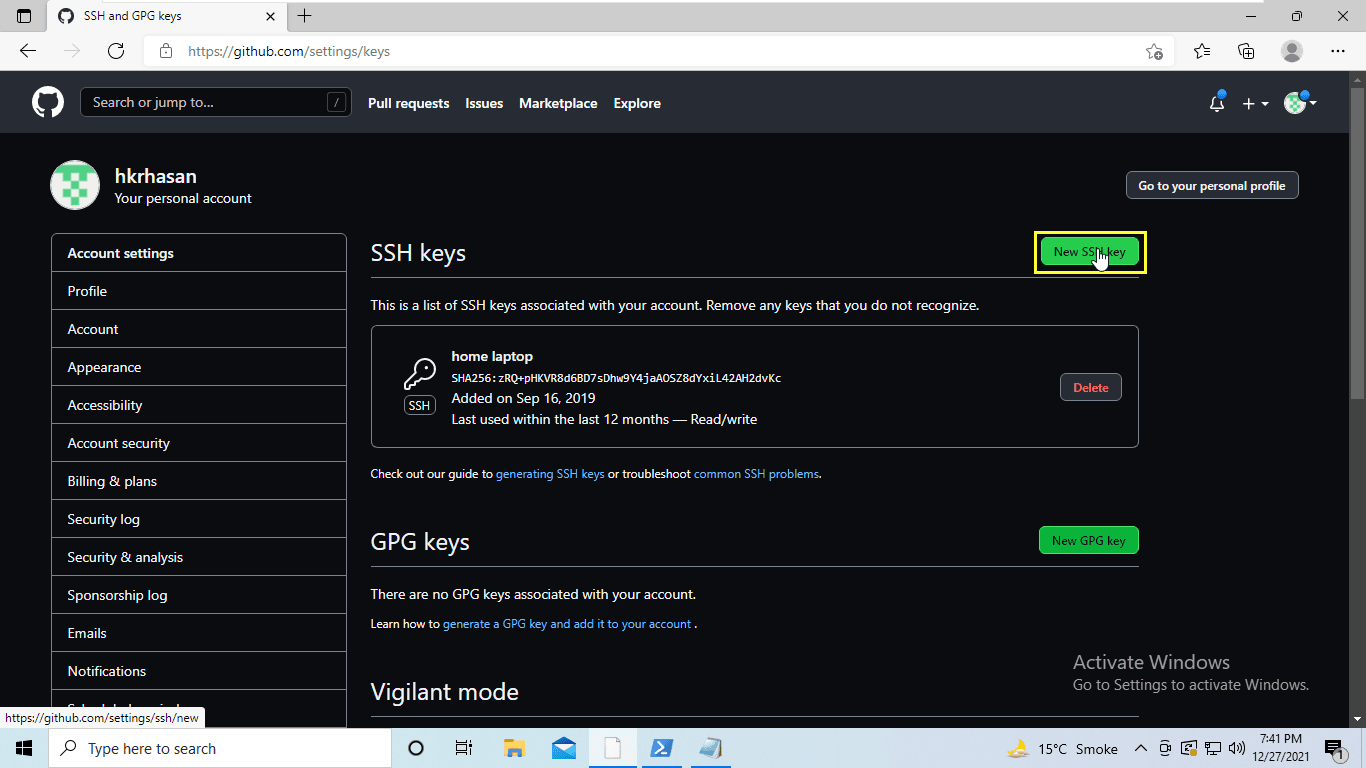1366x768 pixels.
Task: Click the New GPG key button
Action: point(1089,541)
